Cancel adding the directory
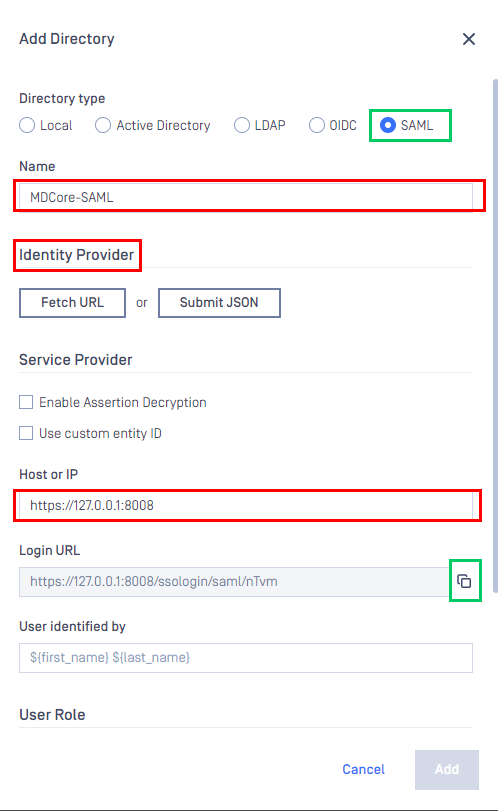The image size is (499, 812). 363,770
